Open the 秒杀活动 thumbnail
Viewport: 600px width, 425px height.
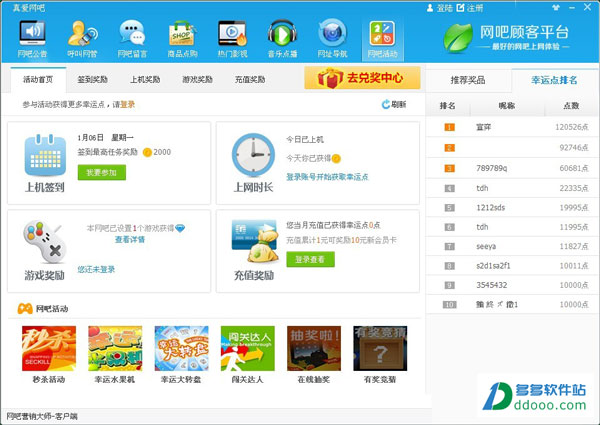(49, 348)
